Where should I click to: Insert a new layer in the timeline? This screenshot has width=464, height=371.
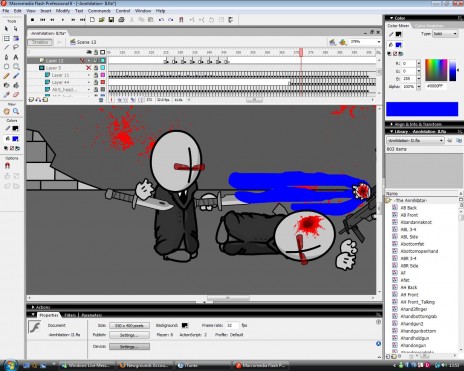coord(31,100)
